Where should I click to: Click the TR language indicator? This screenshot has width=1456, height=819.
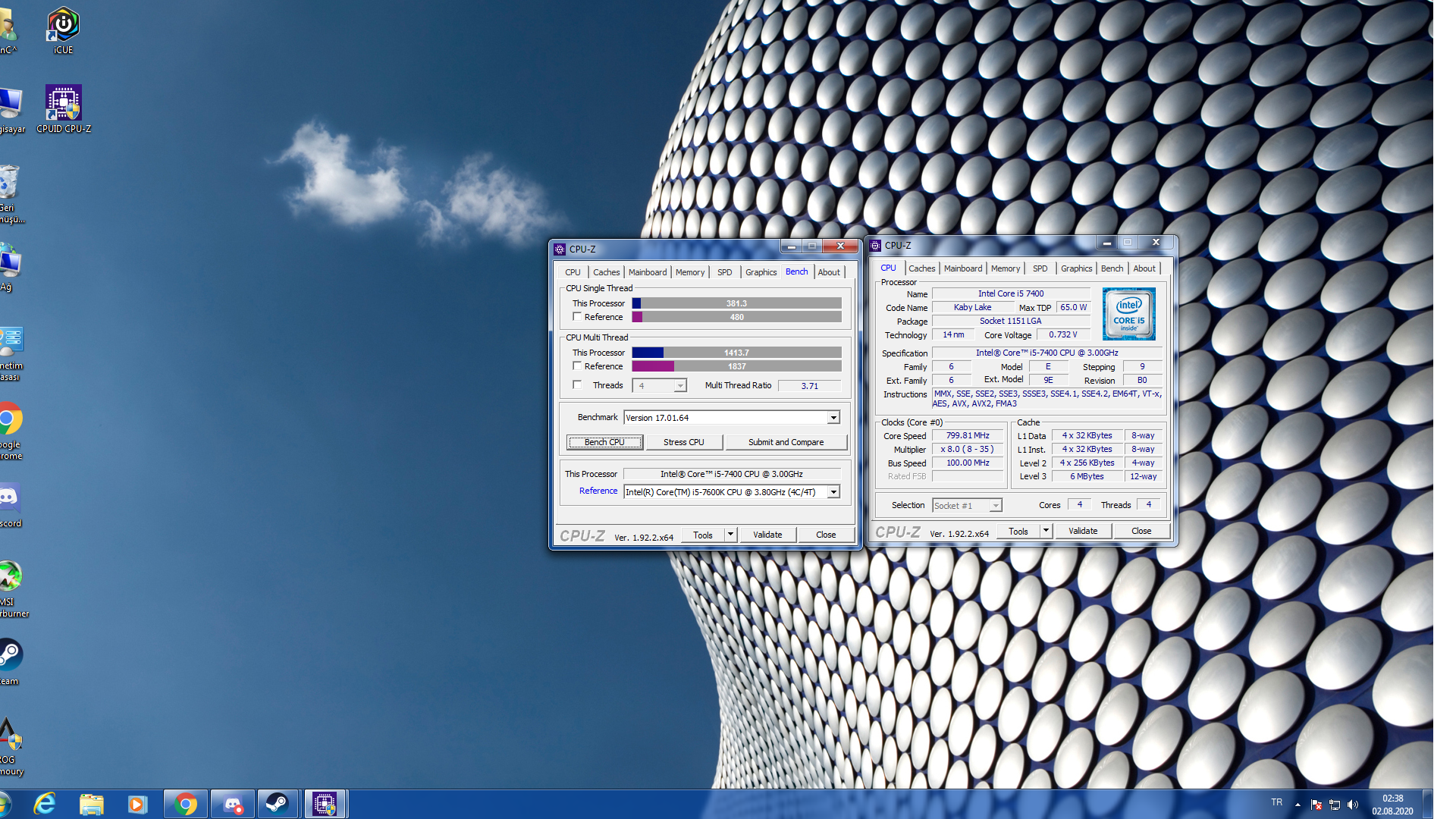(1277, 802)
